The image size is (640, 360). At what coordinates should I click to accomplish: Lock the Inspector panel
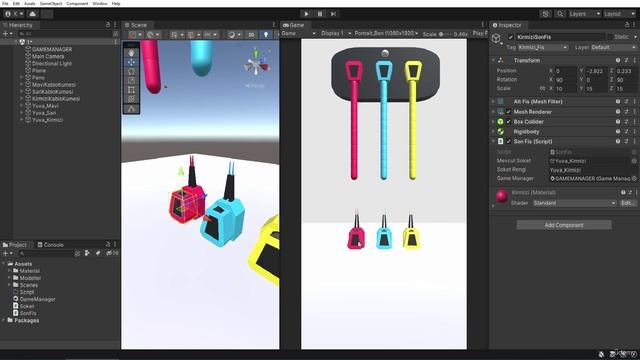point(627,25)
